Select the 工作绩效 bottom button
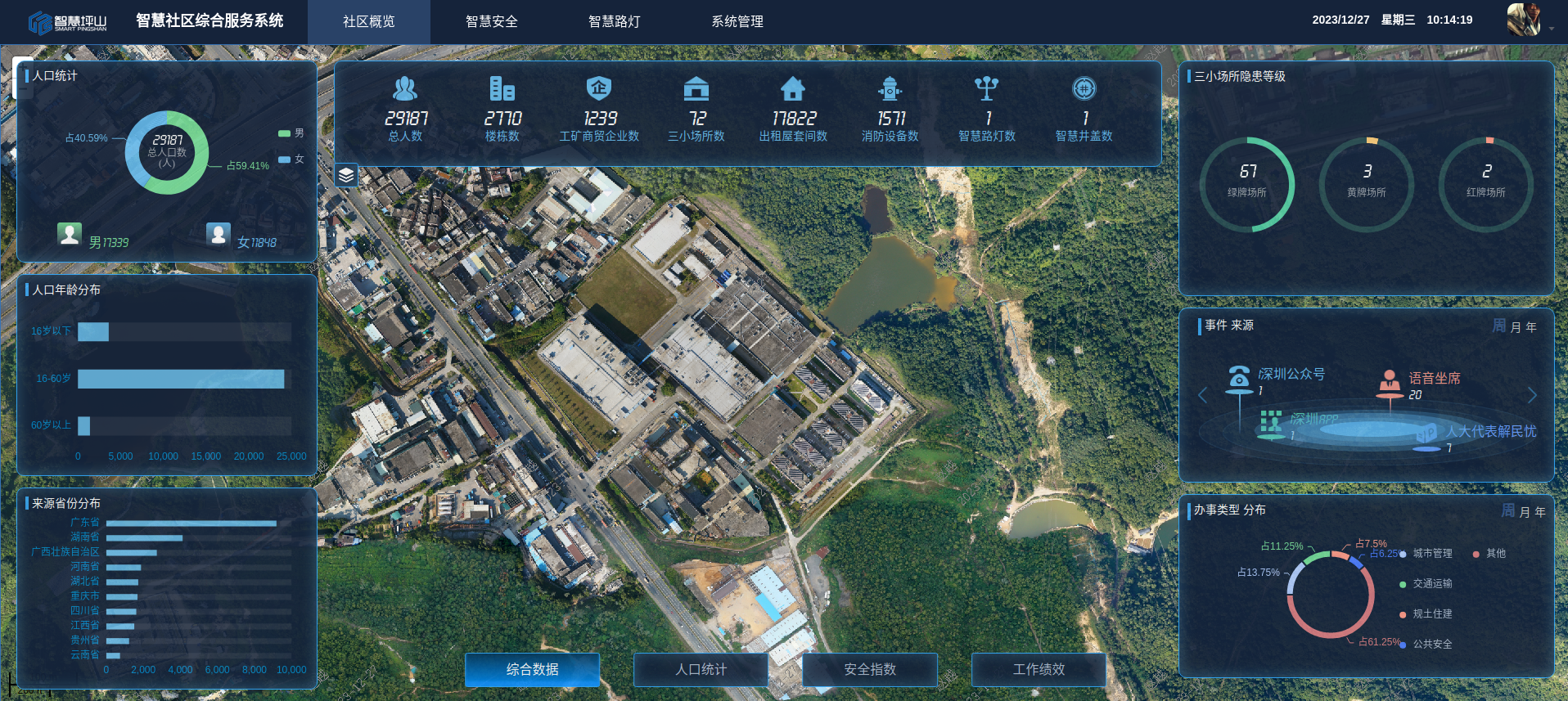 (x=1039, y=669)
